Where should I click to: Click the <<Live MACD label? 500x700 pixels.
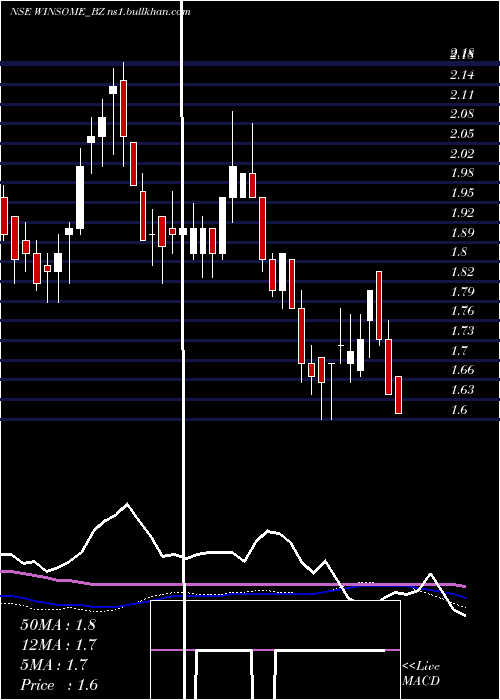click(421, 674)
